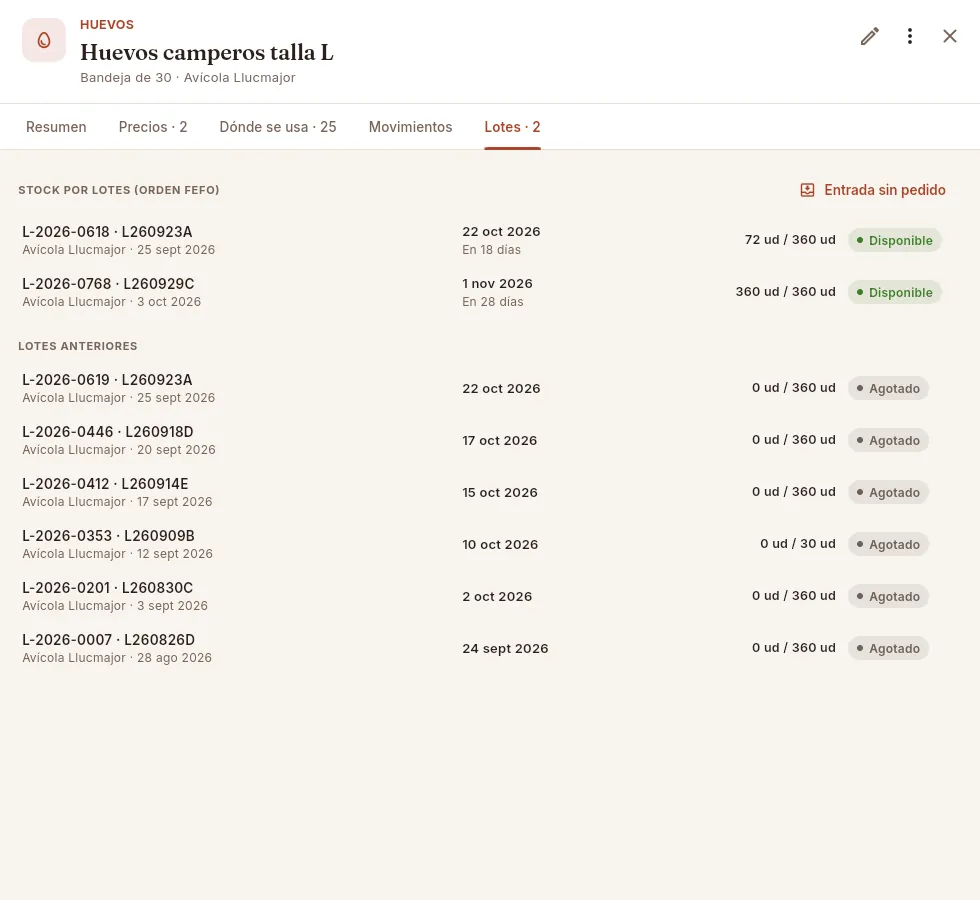Viewport: 980px width, 900px height.
Task: Open the Precios · 2 tab
Action: pyautogui.click(x=153, y=127)
